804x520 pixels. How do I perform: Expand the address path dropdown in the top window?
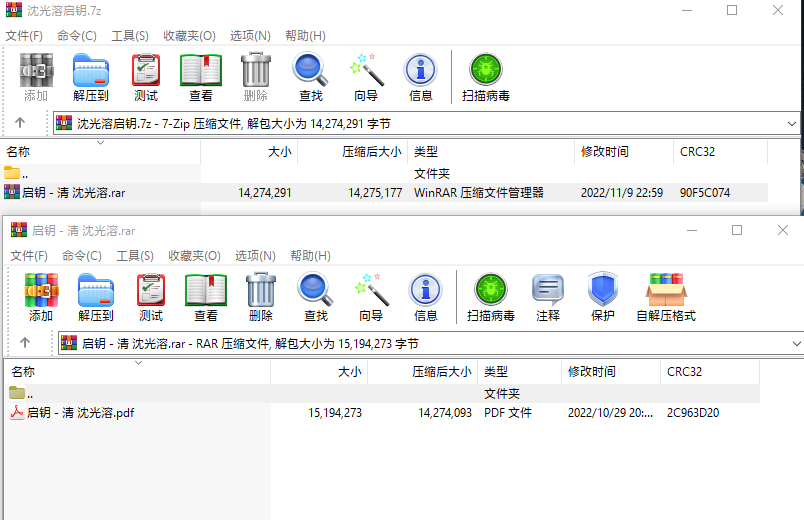(x=792, y=123)
